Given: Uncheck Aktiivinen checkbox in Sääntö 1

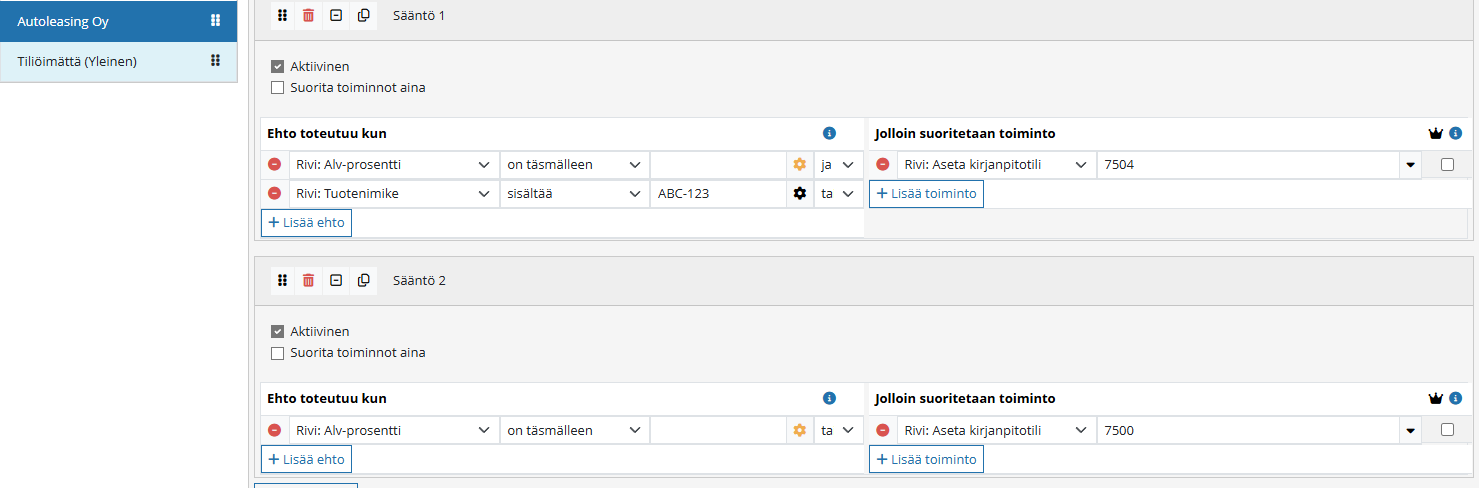Looking at the screenshot, I should click(x=278, y=67).
